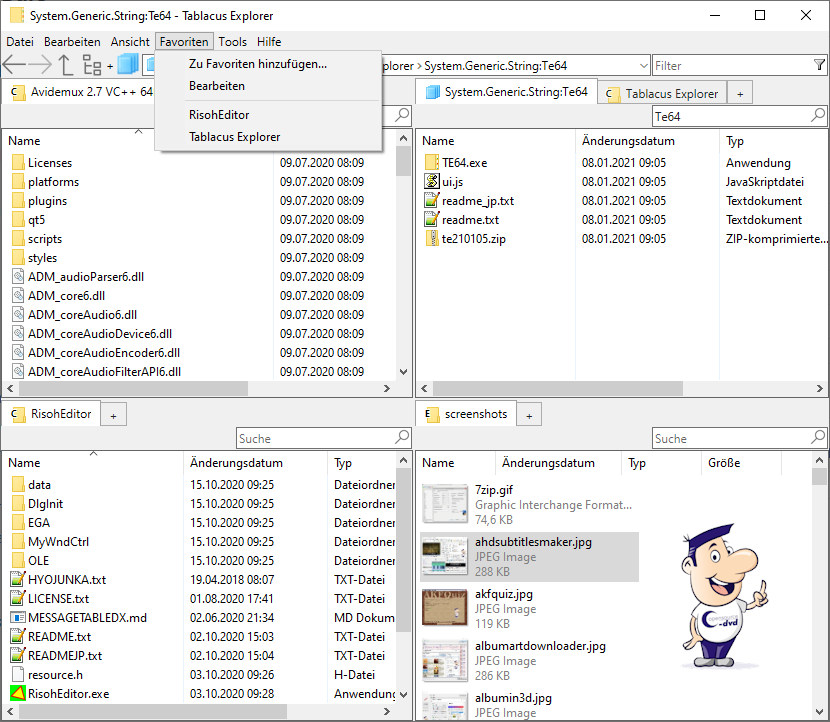Click the te210105.zip archive icon
Viewport: 830px width, 722px height.
pyautogui.click(x=432, y=239)
